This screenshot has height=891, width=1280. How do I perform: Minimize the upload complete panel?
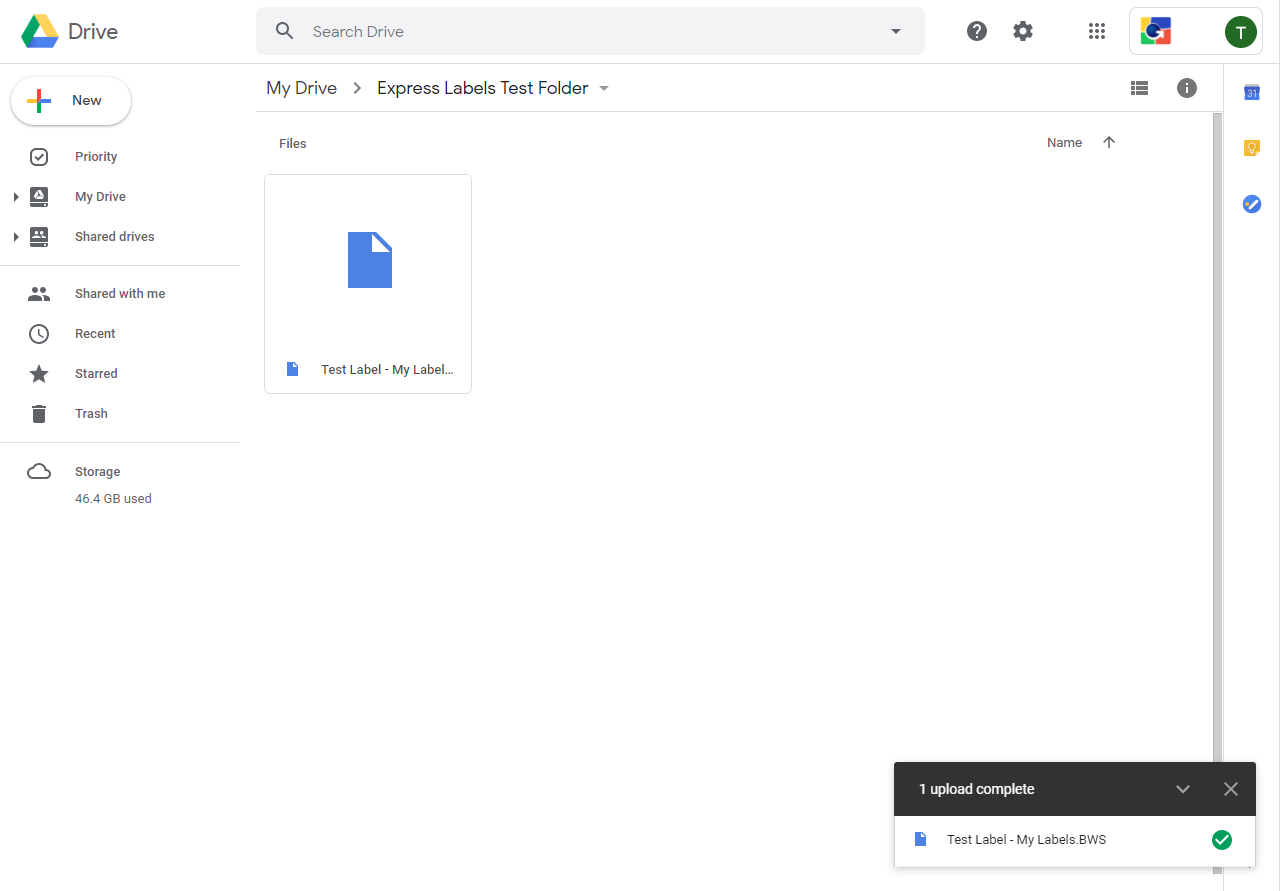coord(1183,789)
